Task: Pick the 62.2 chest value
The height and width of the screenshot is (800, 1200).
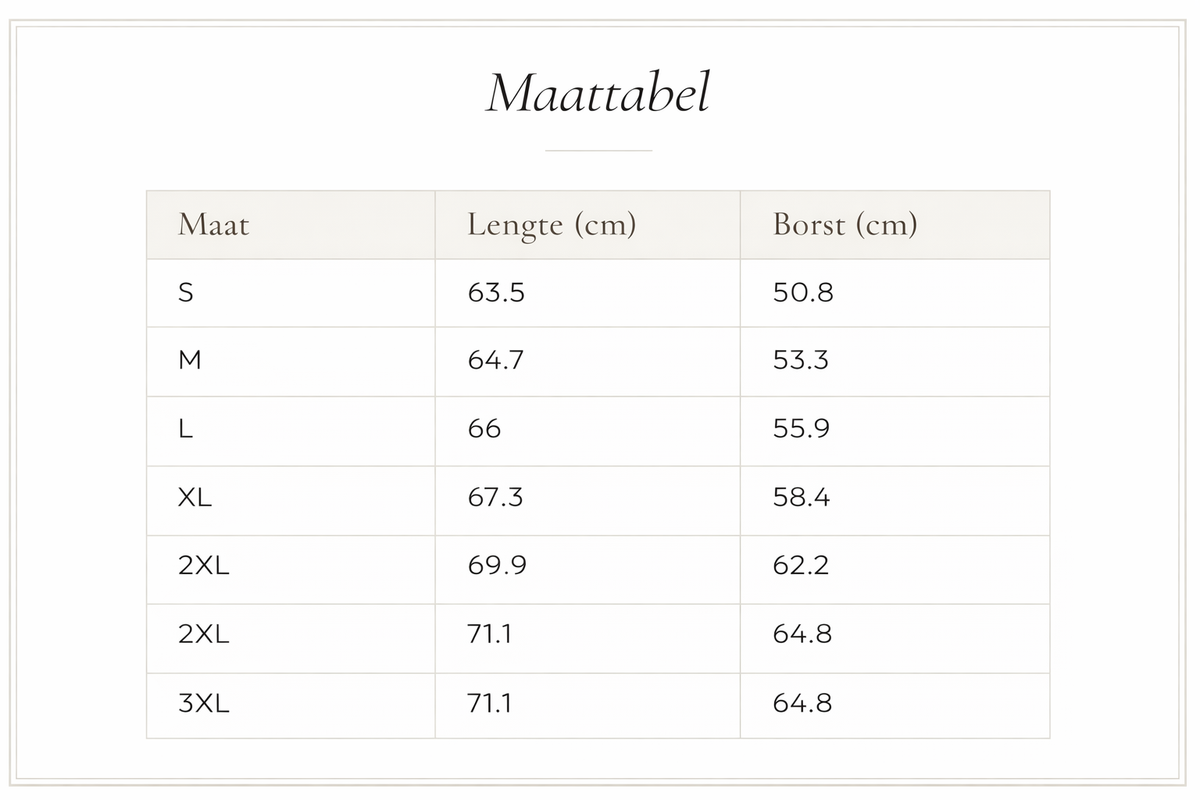Action: click(801, 566)
